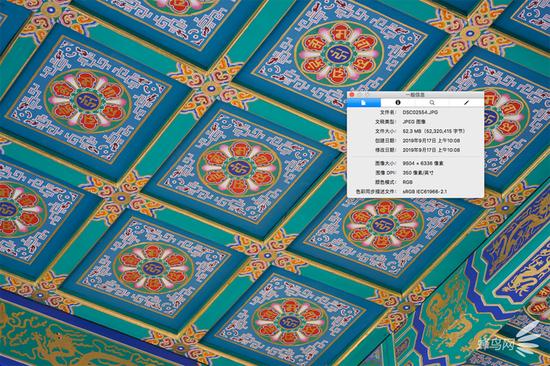Click the inspector's minimize window button

[x=360, y=95]
